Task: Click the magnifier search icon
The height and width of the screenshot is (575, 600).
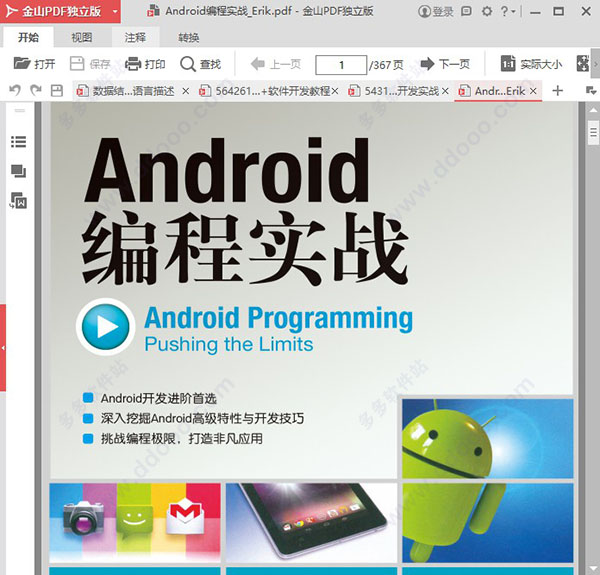Action: pyautogui.click(x=188, y=64)
